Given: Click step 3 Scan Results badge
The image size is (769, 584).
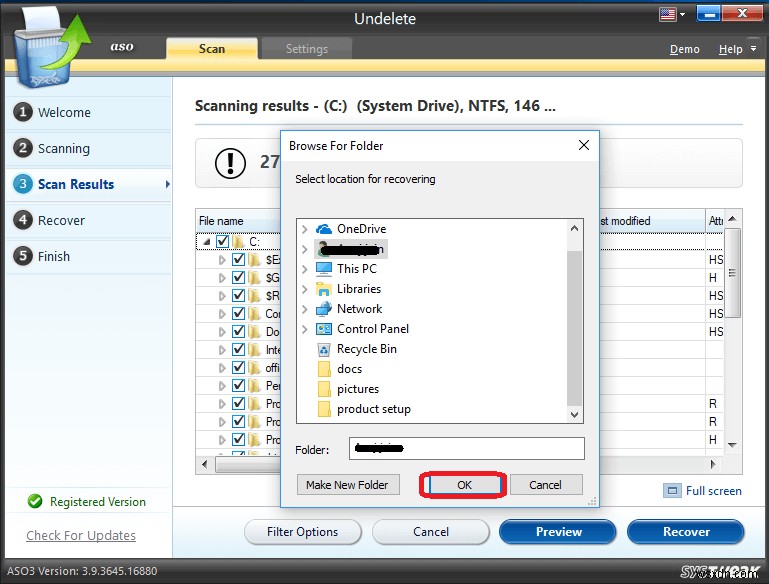Looking at the screenshot, I should pos(23,184).
